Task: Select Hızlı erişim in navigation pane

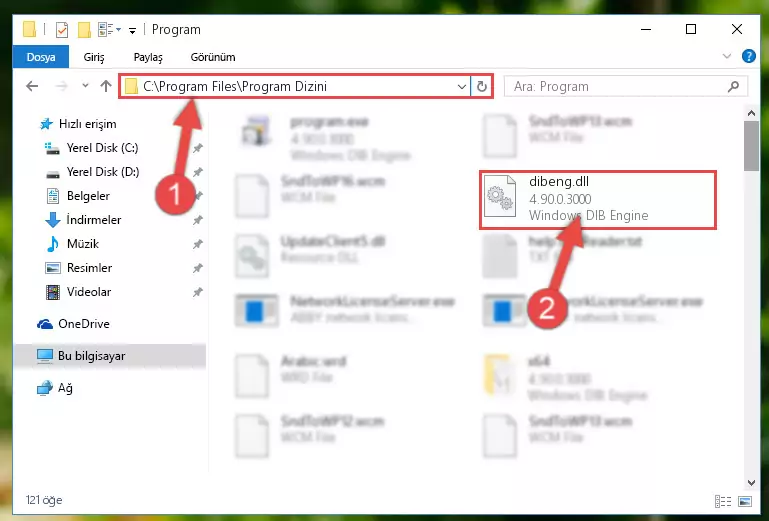Action: click(x=78, y=124)
